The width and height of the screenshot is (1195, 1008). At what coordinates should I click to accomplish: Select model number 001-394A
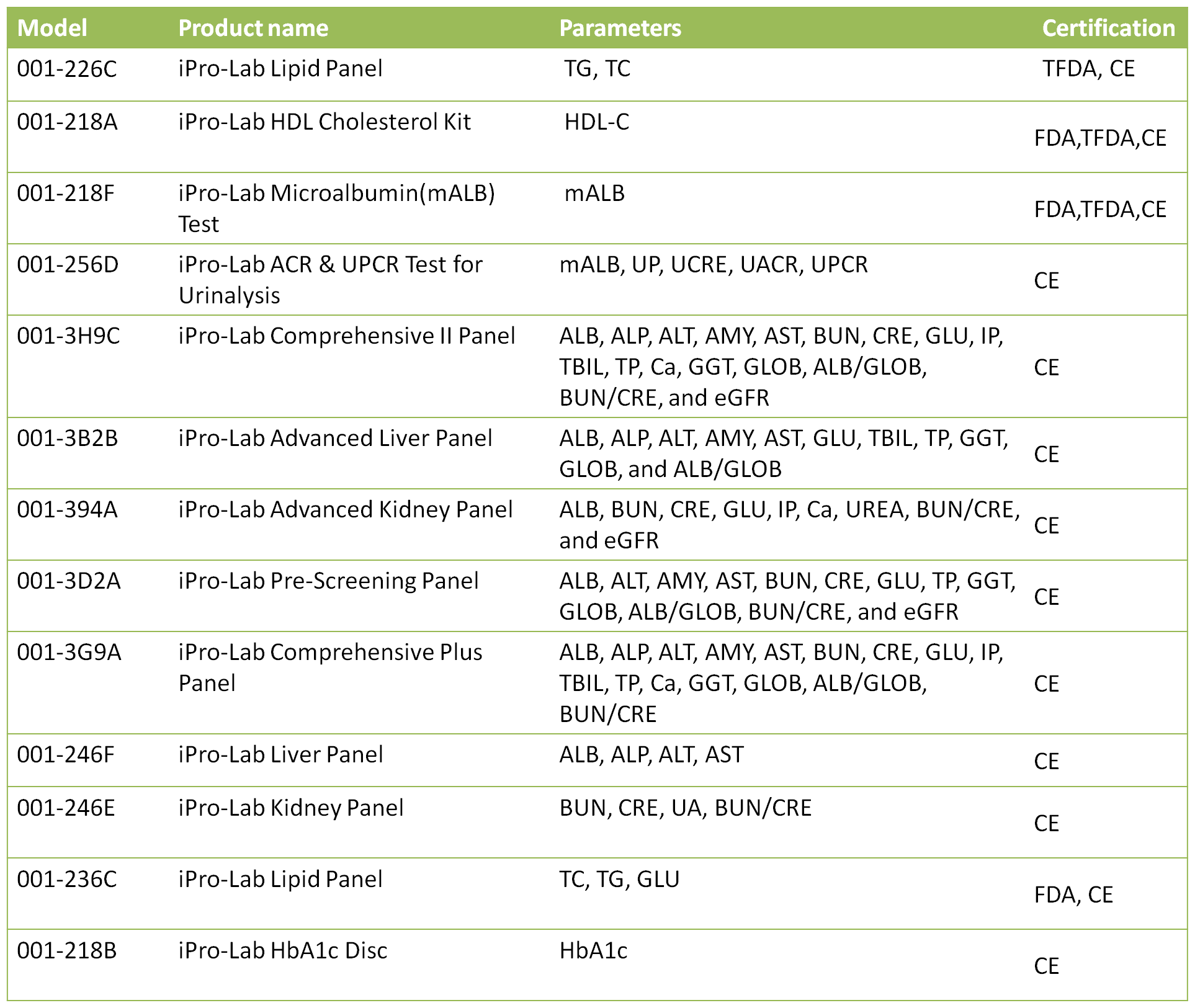pos(67,510)
